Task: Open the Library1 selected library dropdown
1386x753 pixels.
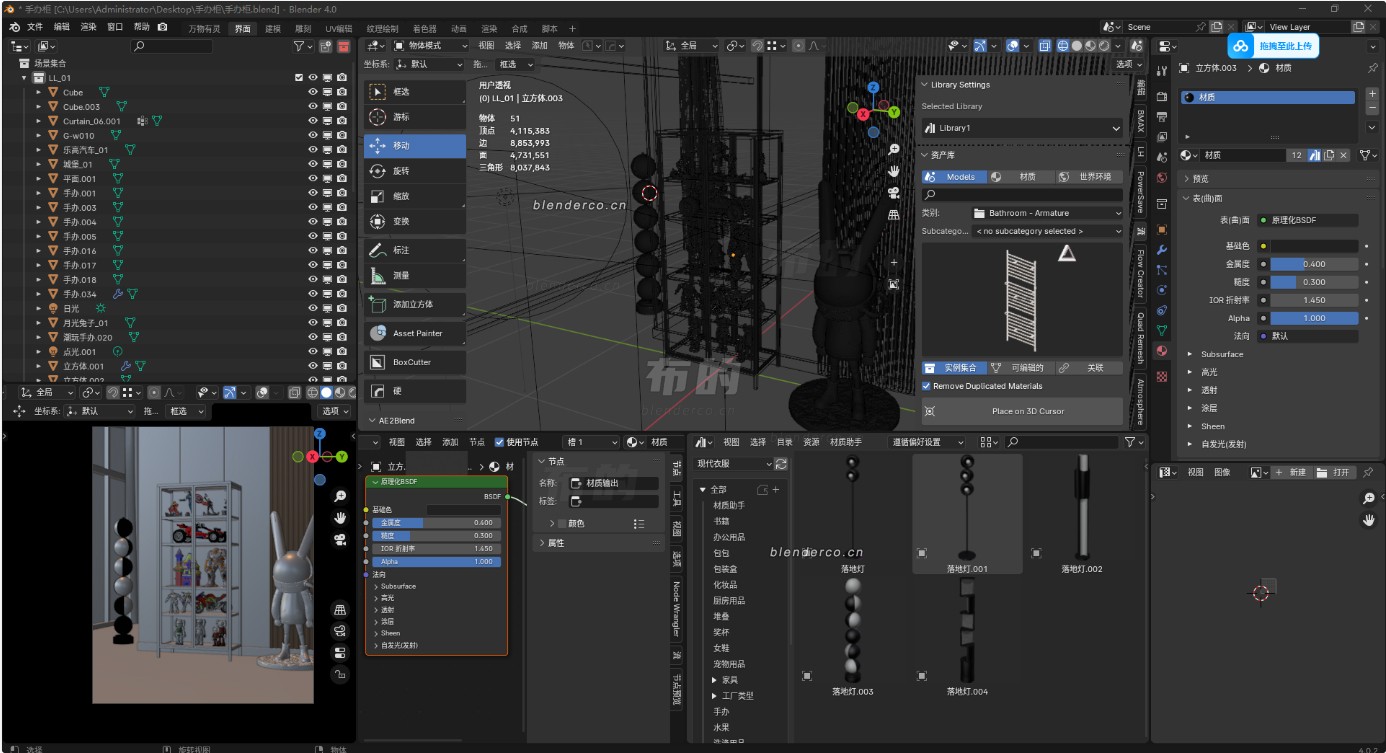Action: point(1022,128)
